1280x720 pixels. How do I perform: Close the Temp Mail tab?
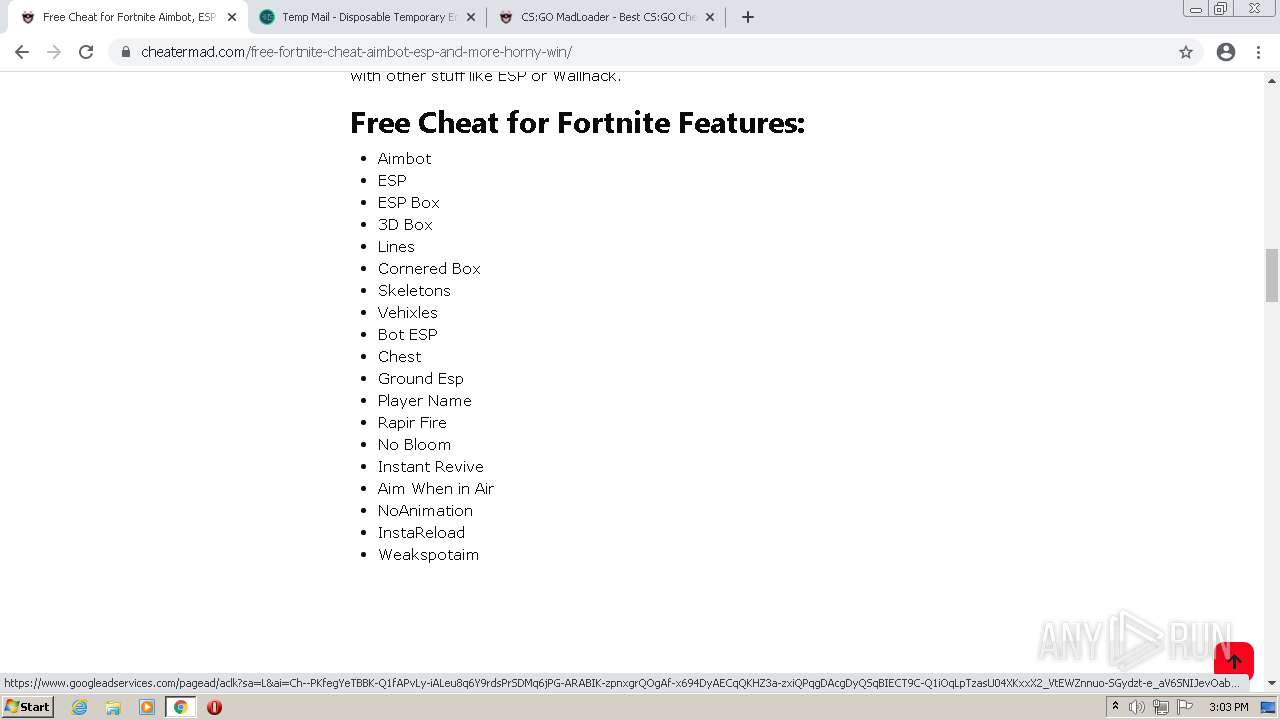(471, 17)
